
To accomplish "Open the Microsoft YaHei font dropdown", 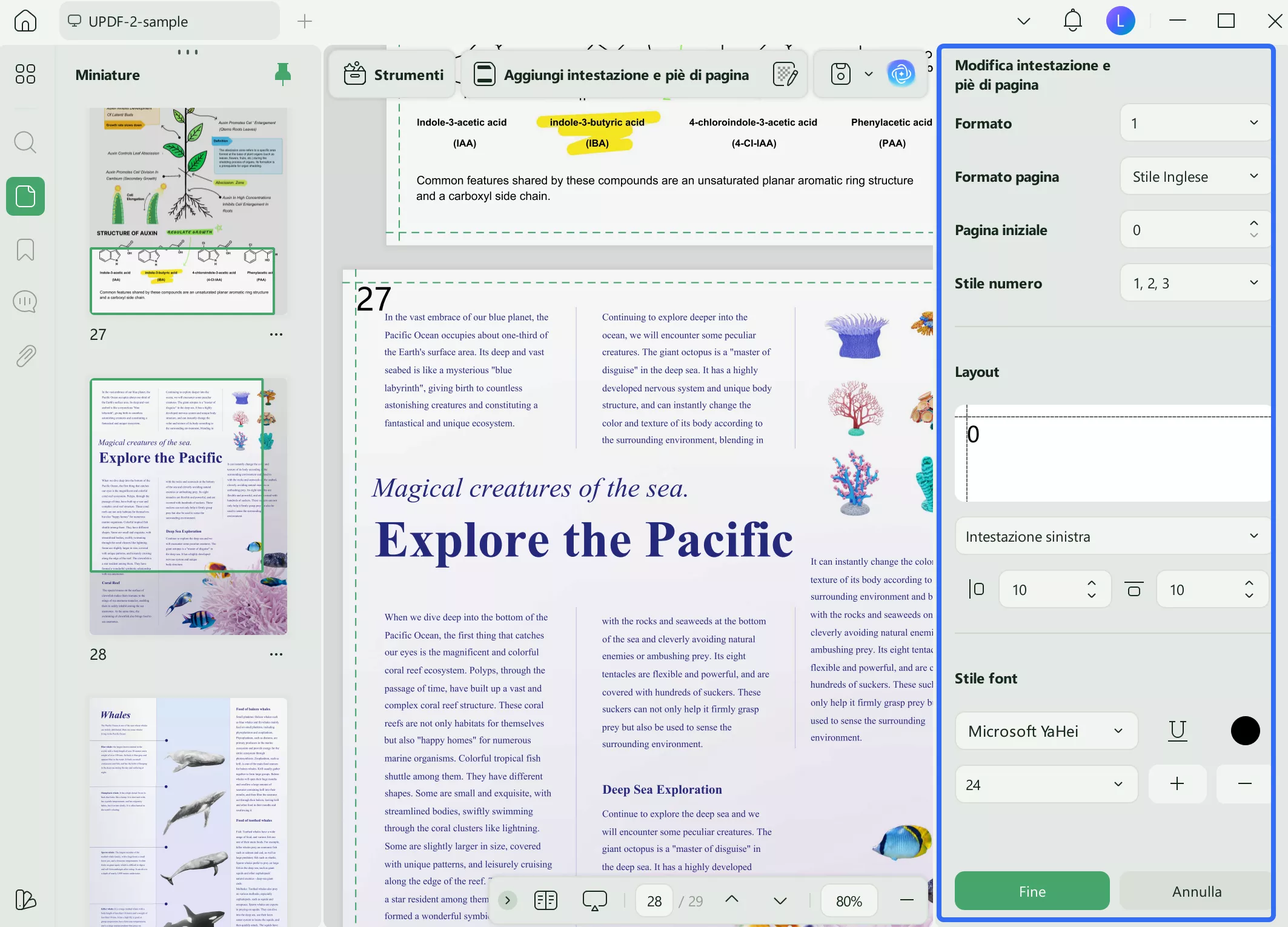I will [x=1046, y=731].
